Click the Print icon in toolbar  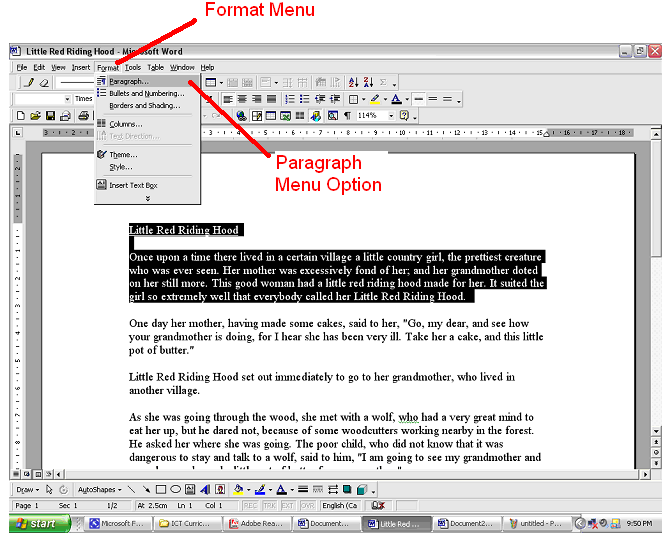click(x=84, y=115)
